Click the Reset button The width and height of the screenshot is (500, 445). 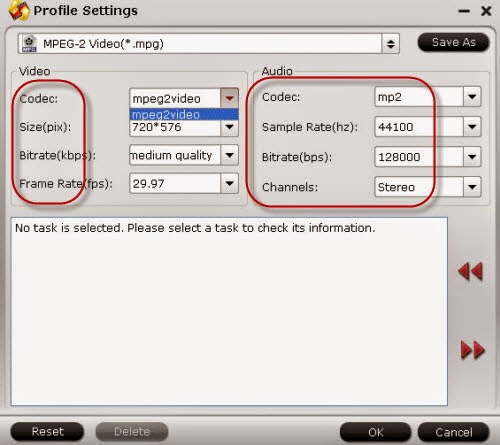(47, 432)
